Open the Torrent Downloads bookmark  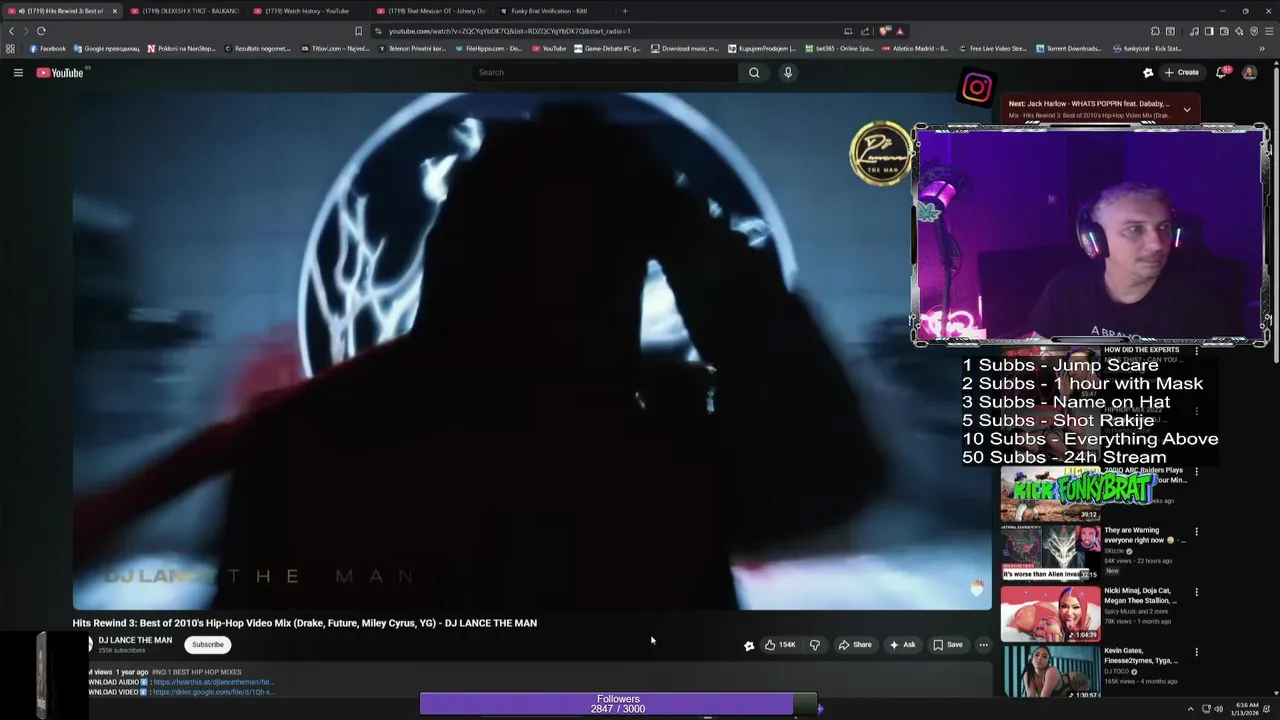coord(1069,48)
